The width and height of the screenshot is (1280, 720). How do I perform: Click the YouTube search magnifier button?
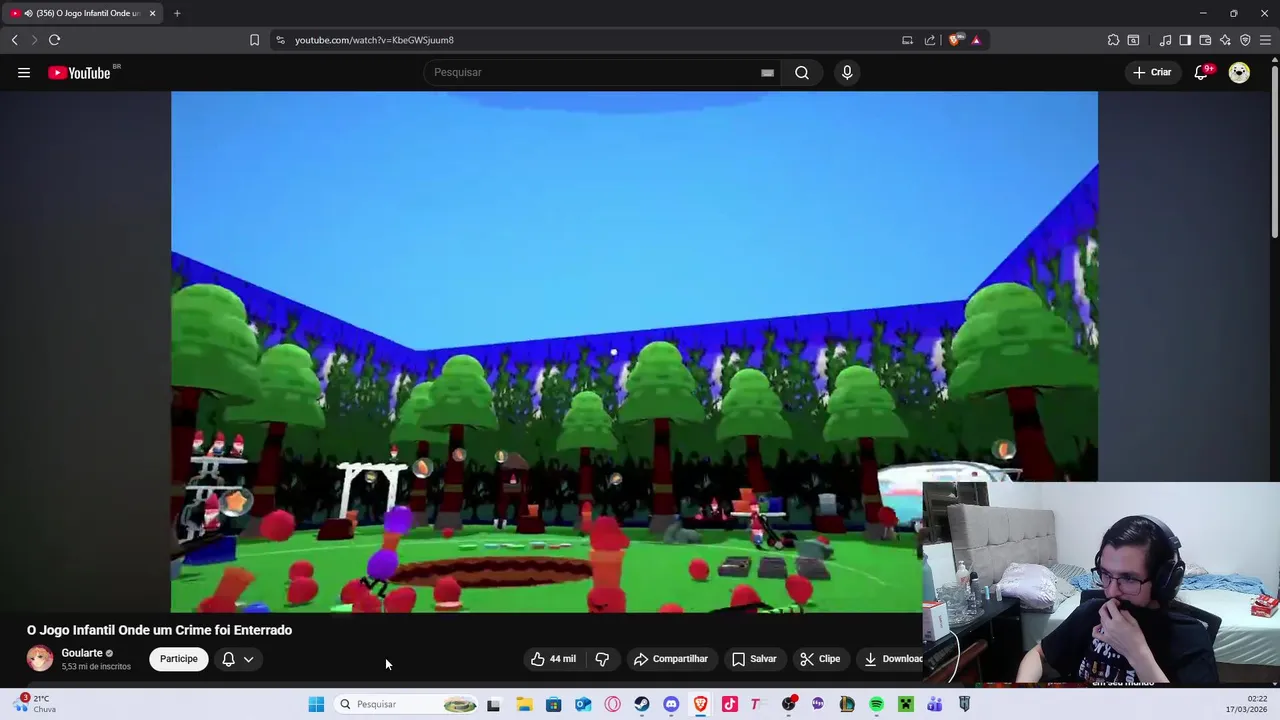coord(802,72)
